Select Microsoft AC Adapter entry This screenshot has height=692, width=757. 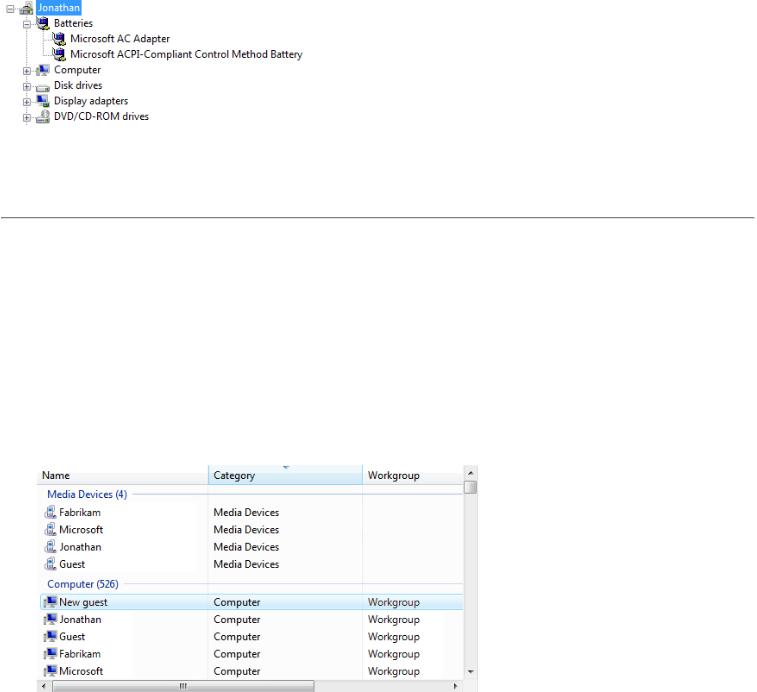pos(120,39)
